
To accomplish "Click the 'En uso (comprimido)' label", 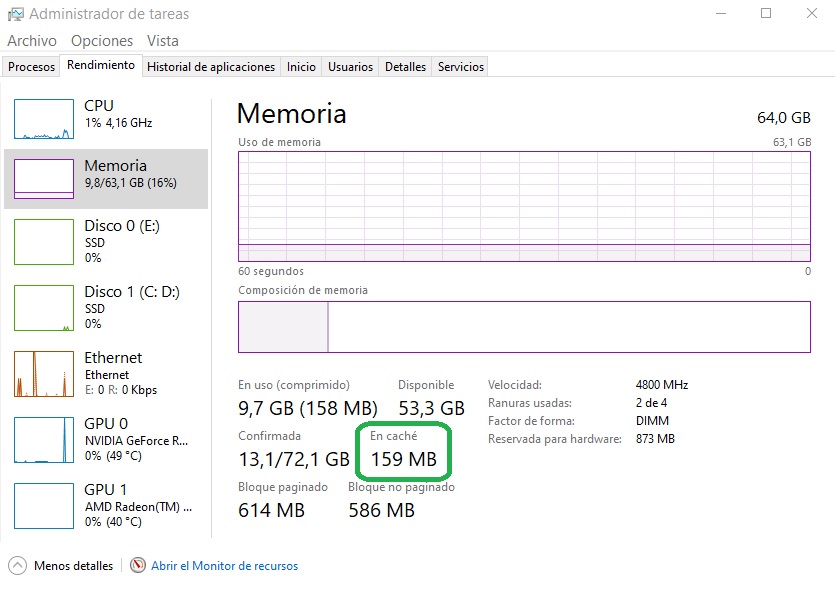I will [294, 385].
